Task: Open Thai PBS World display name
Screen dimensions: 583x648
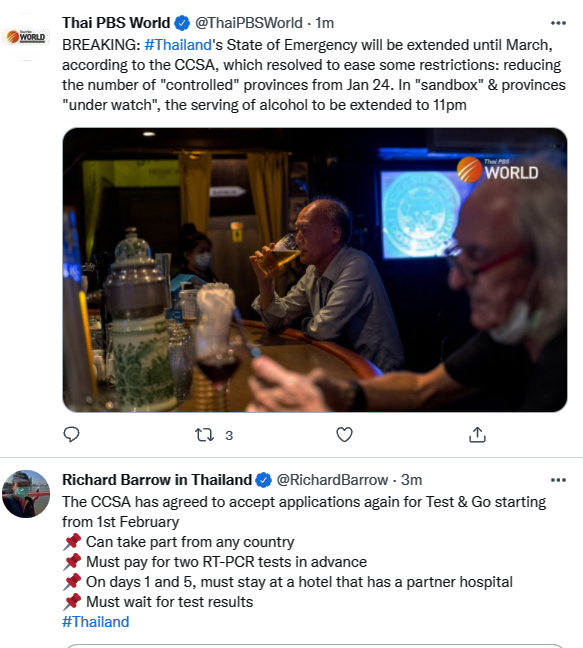Action: pos(116,23)
